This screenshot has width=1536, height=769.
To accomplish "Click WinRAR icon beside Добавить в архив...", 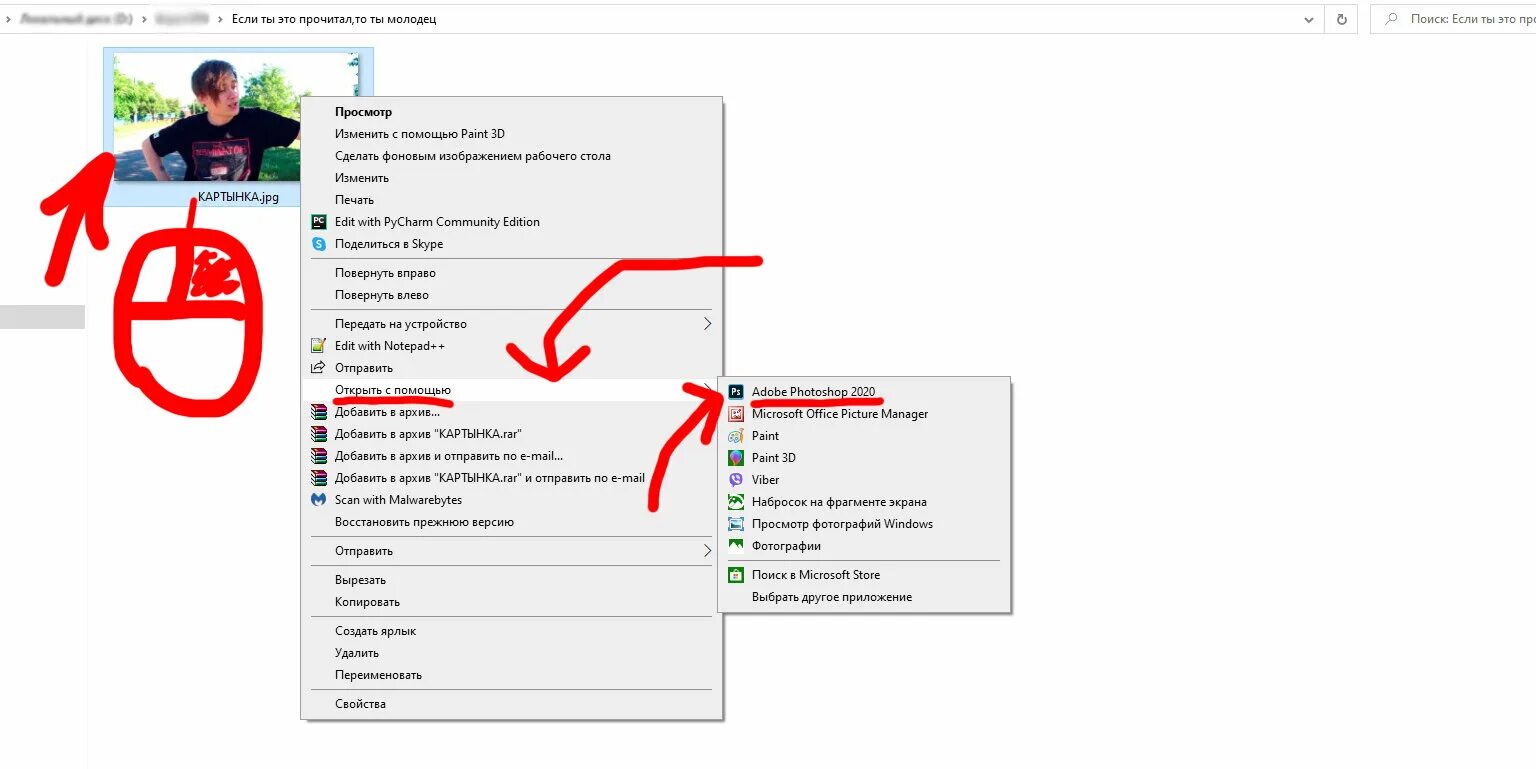I will click(x=319, y=412).
